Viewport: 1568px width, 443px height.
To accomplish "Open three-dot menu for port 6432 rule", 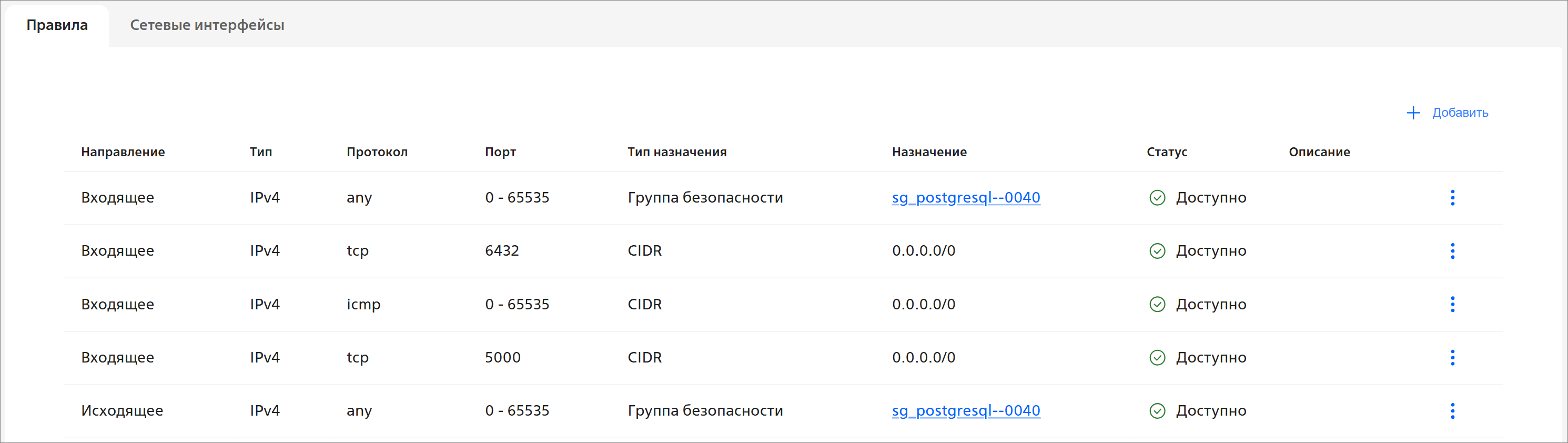I will [1452, 251].
